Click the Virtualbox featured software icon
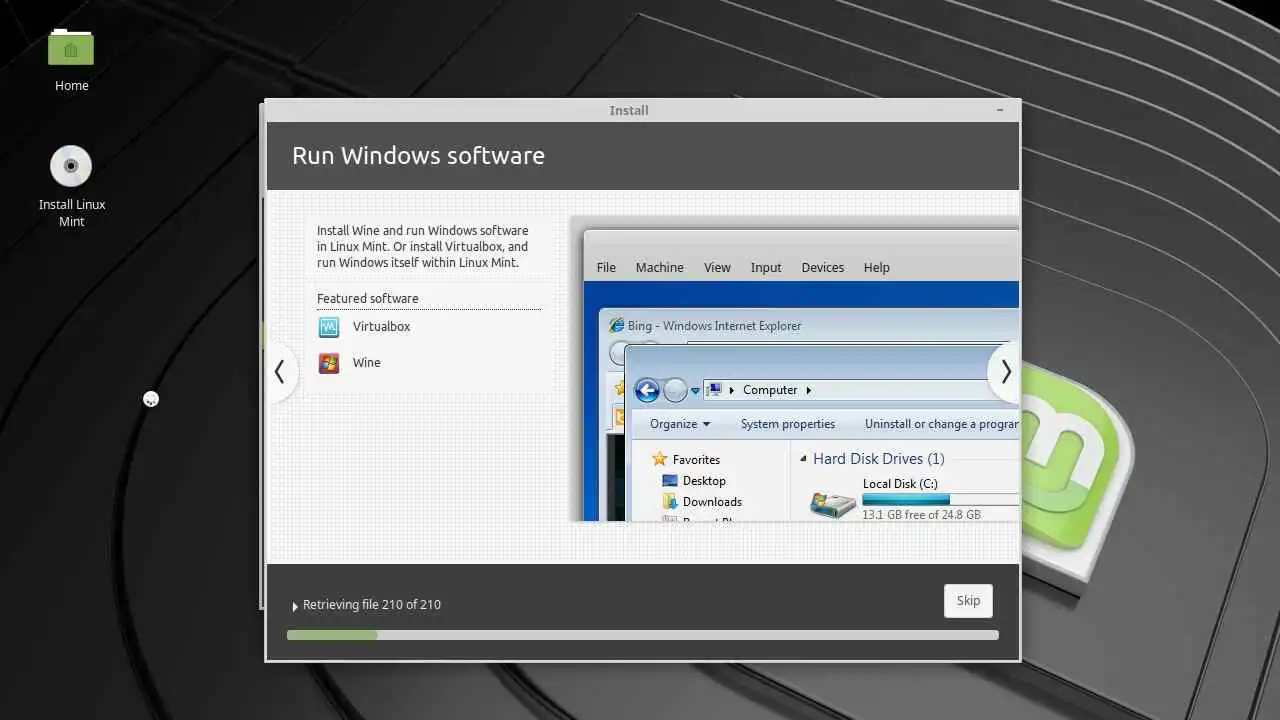 tap(329, 327)
